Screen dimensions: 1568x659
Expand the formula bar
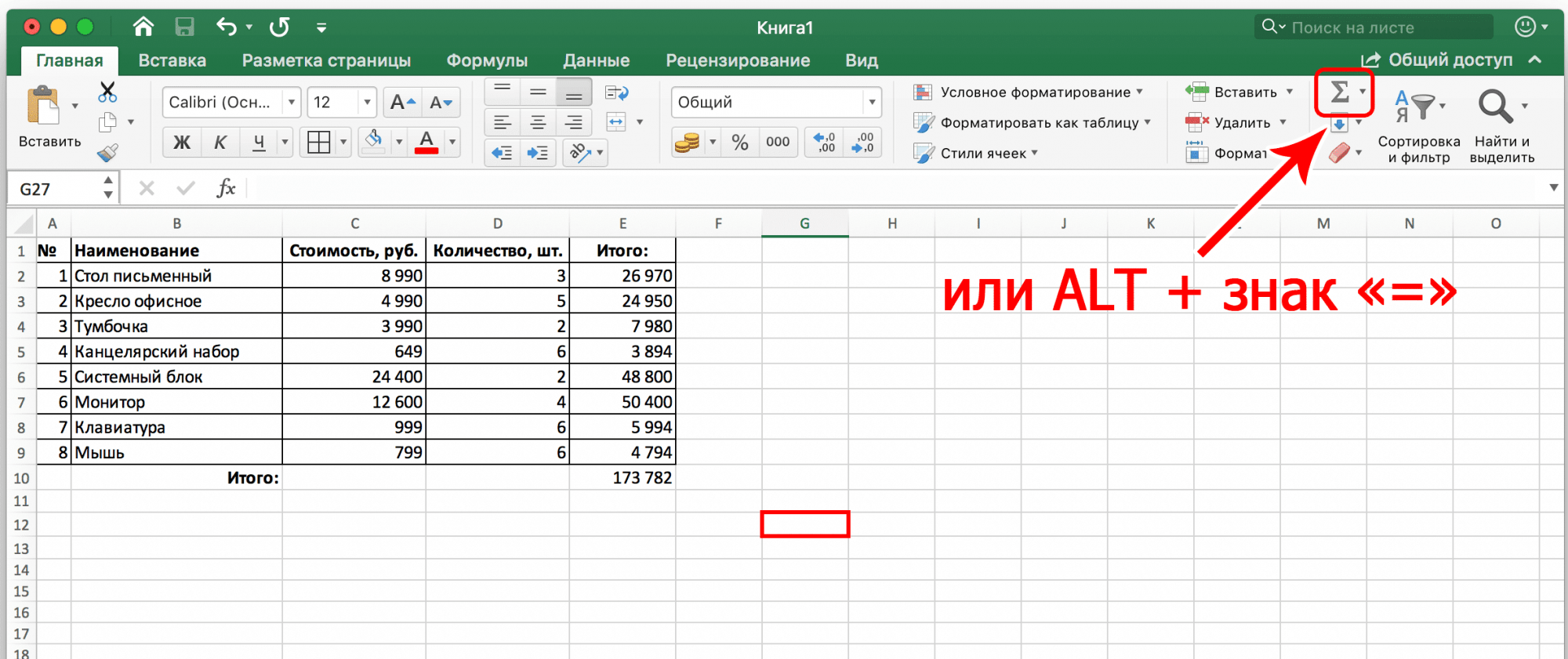click(x=1553, y=188)
